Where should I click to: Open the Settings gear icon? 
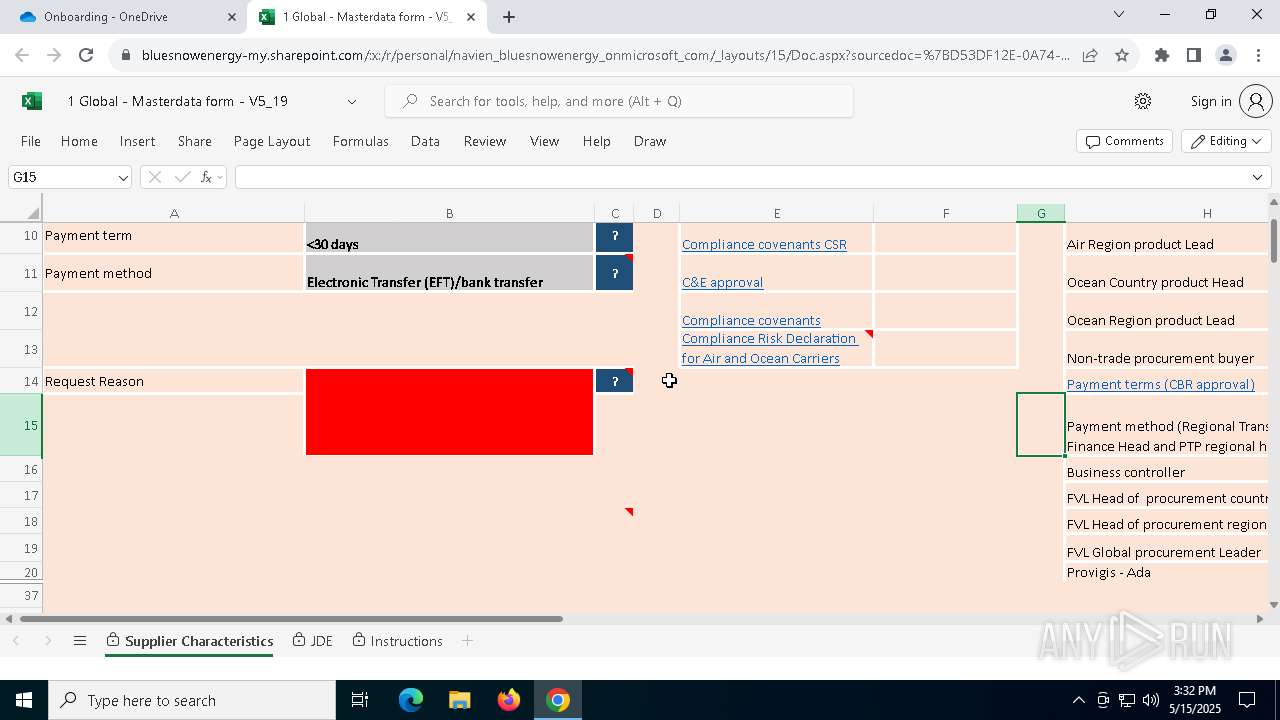1143,101
